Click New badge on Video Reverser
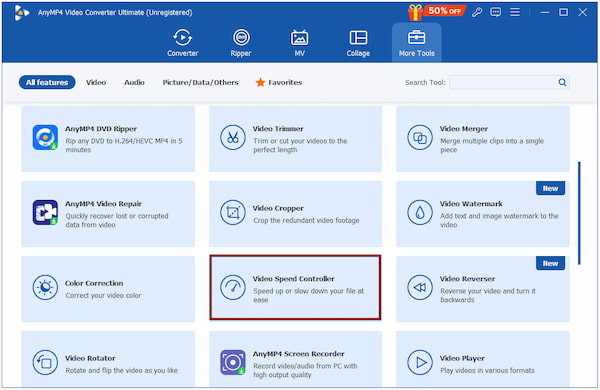Image resolution: width=600 pixels, height=390 pixels. tap(550, 263)
